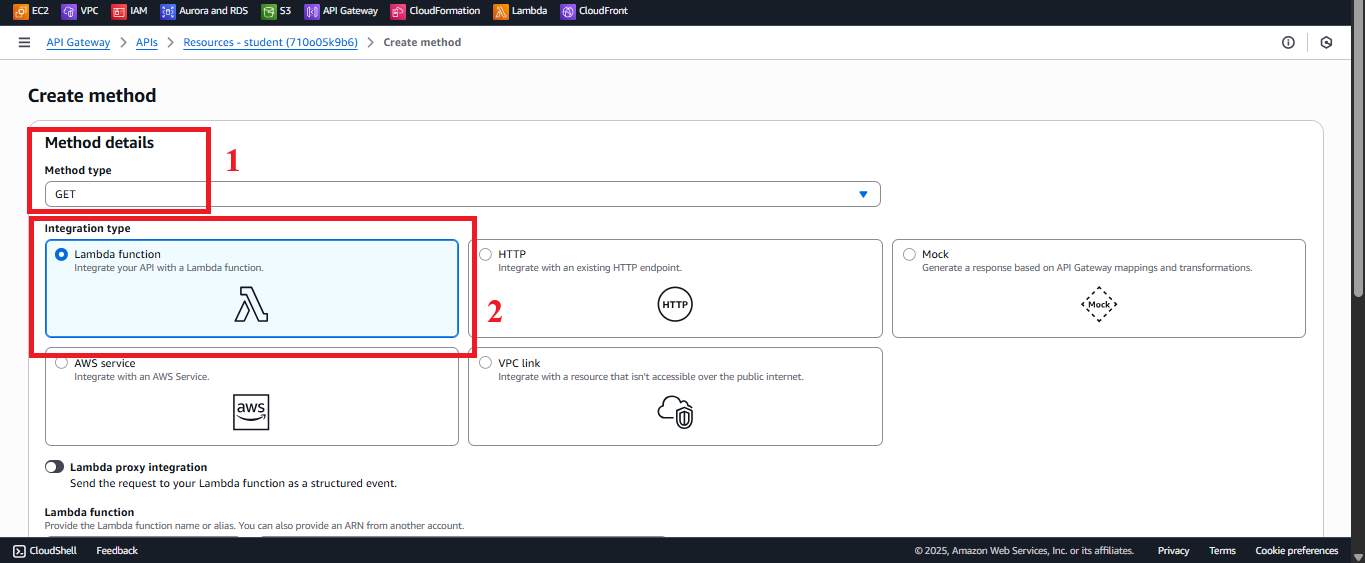
Task: Click the Feedback button
Action: (117, 550)
